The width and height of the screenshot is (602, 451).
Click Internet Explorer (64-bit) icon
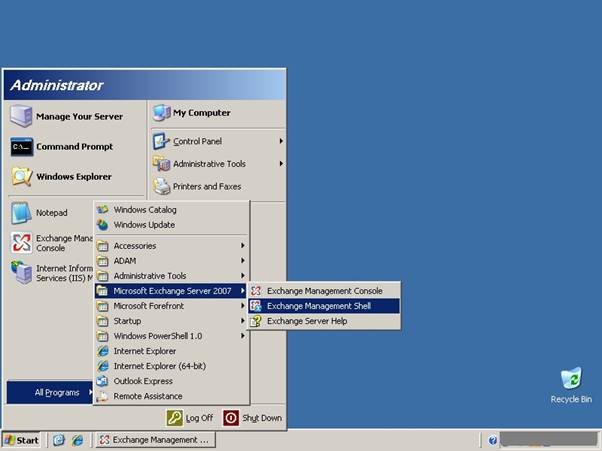click(103, 366)
